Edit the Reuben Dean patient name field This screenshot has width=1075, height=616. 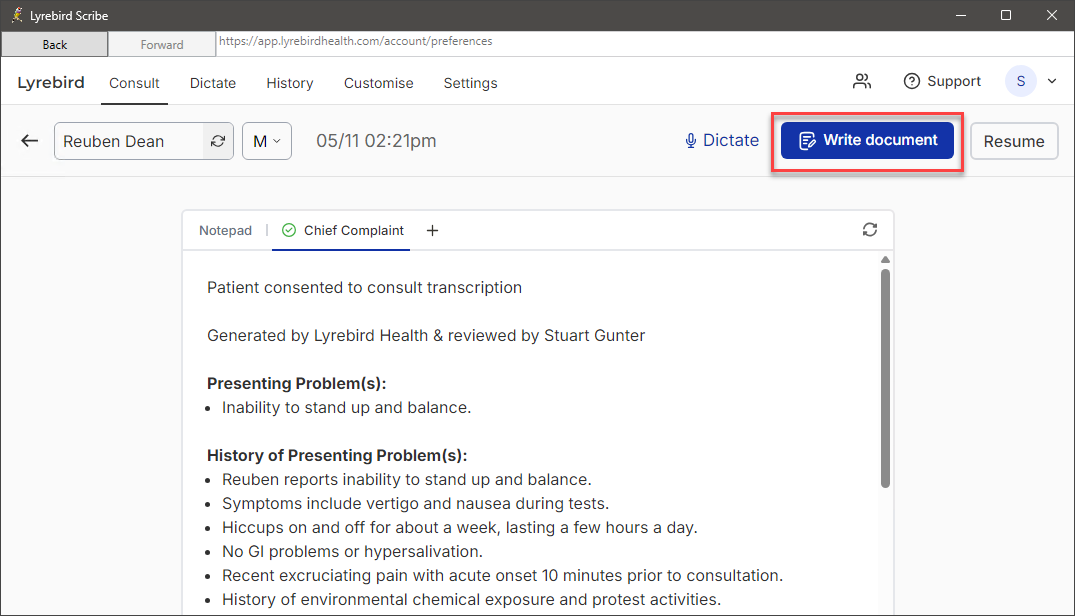coord(129,141)
